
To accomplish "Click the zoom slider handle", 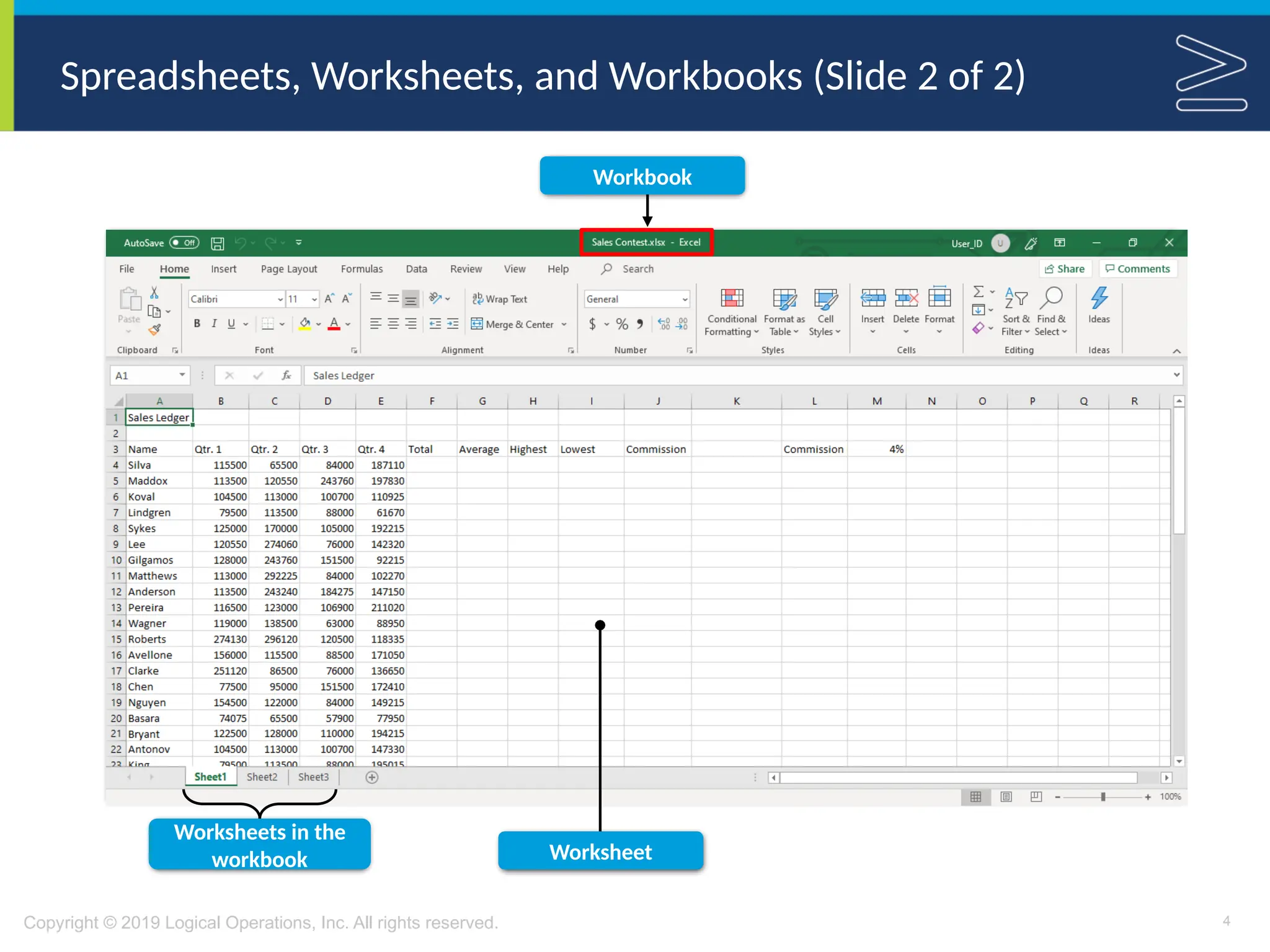I will pyautogui.click(x=1103, y=797).
